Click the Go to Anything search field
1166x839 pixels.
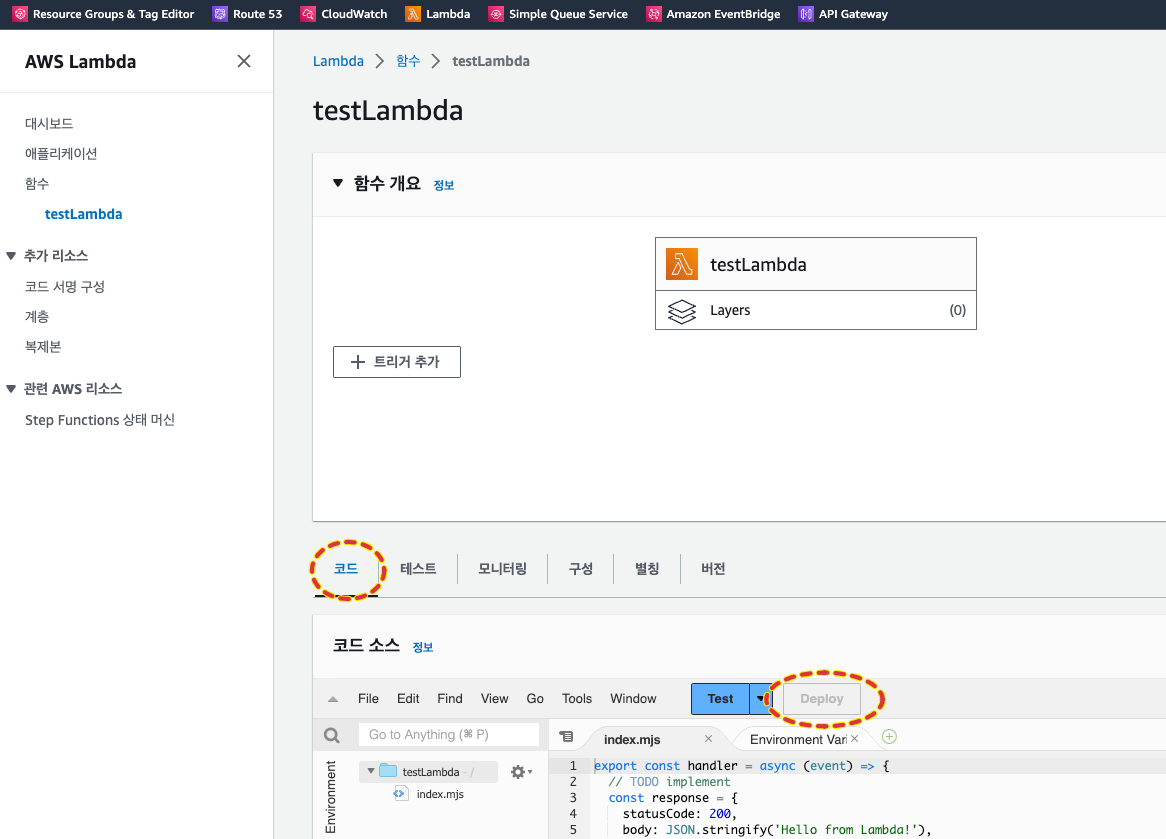pos(448,735)
